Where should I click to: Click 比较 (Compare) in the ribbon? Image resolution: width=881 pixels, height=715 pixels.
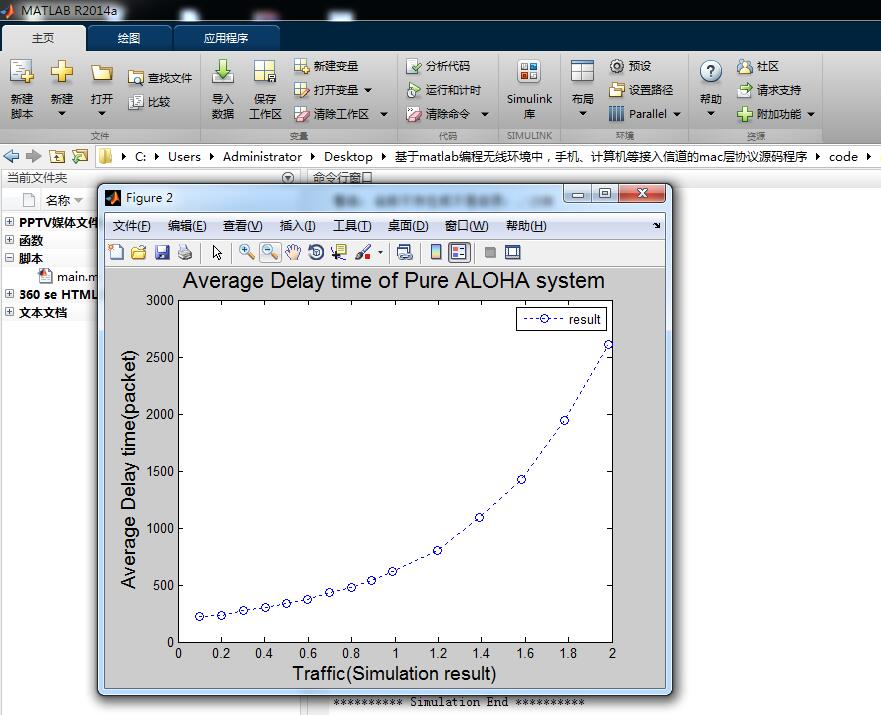click(149, 102)
